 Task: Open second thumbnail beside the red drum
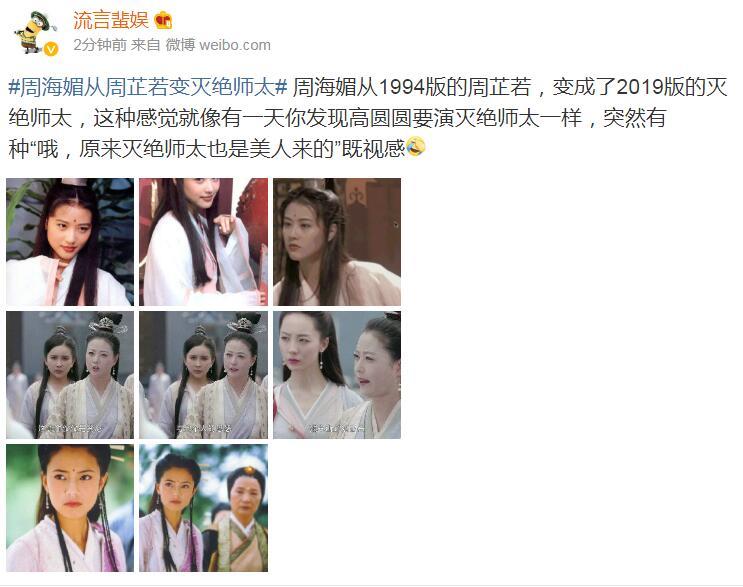click(x=203, y=242)
